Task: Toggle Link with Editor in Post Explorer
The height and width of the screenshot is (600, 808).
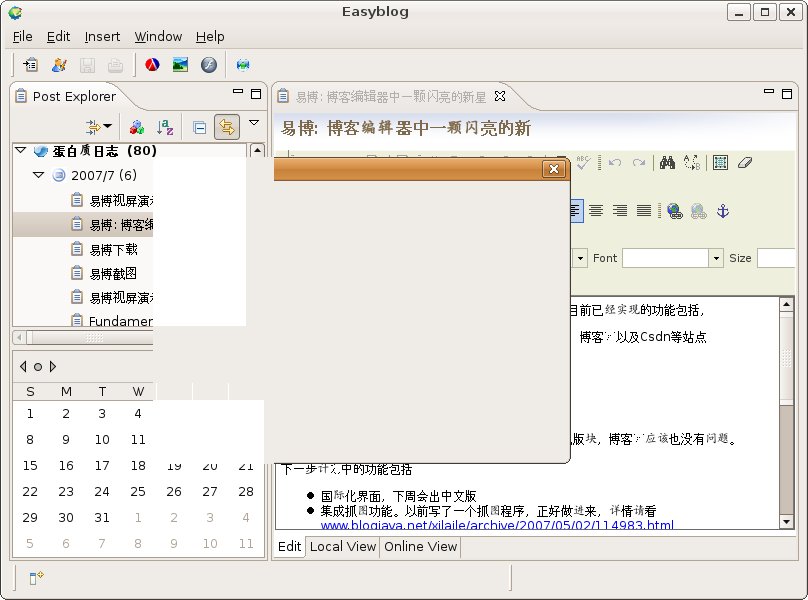Action: 227,127
